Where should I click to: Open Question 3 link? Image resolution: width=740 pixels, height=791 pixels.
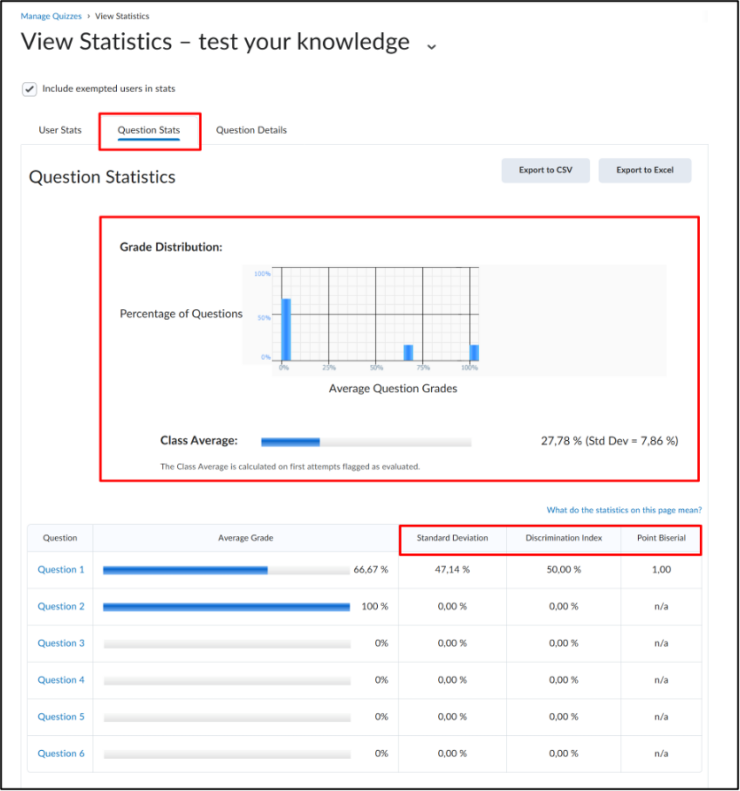61,643
